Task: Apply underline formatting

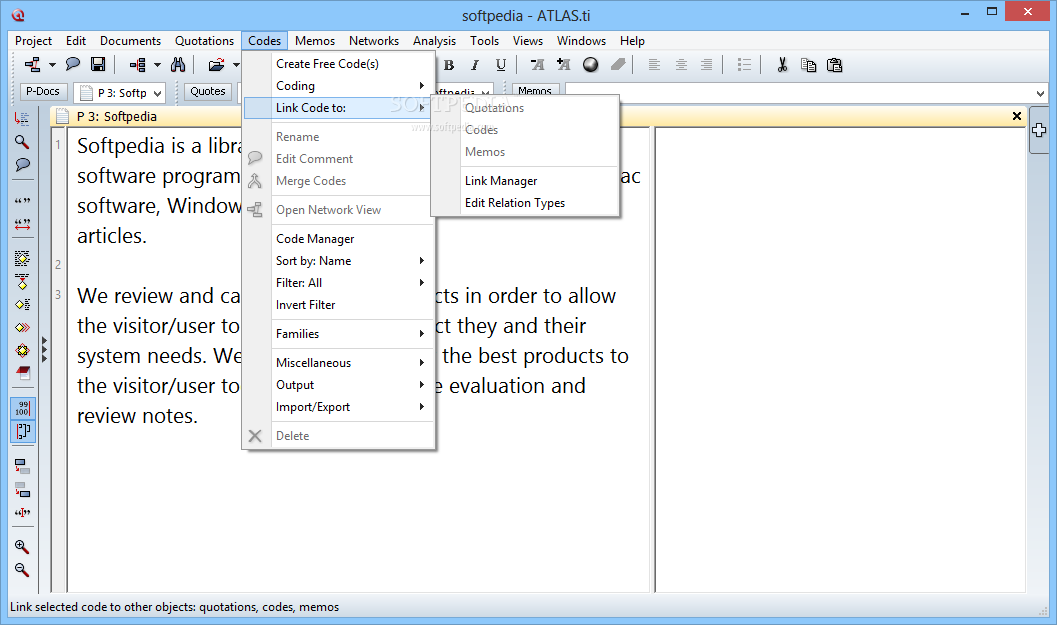Action: coord(500,65)
